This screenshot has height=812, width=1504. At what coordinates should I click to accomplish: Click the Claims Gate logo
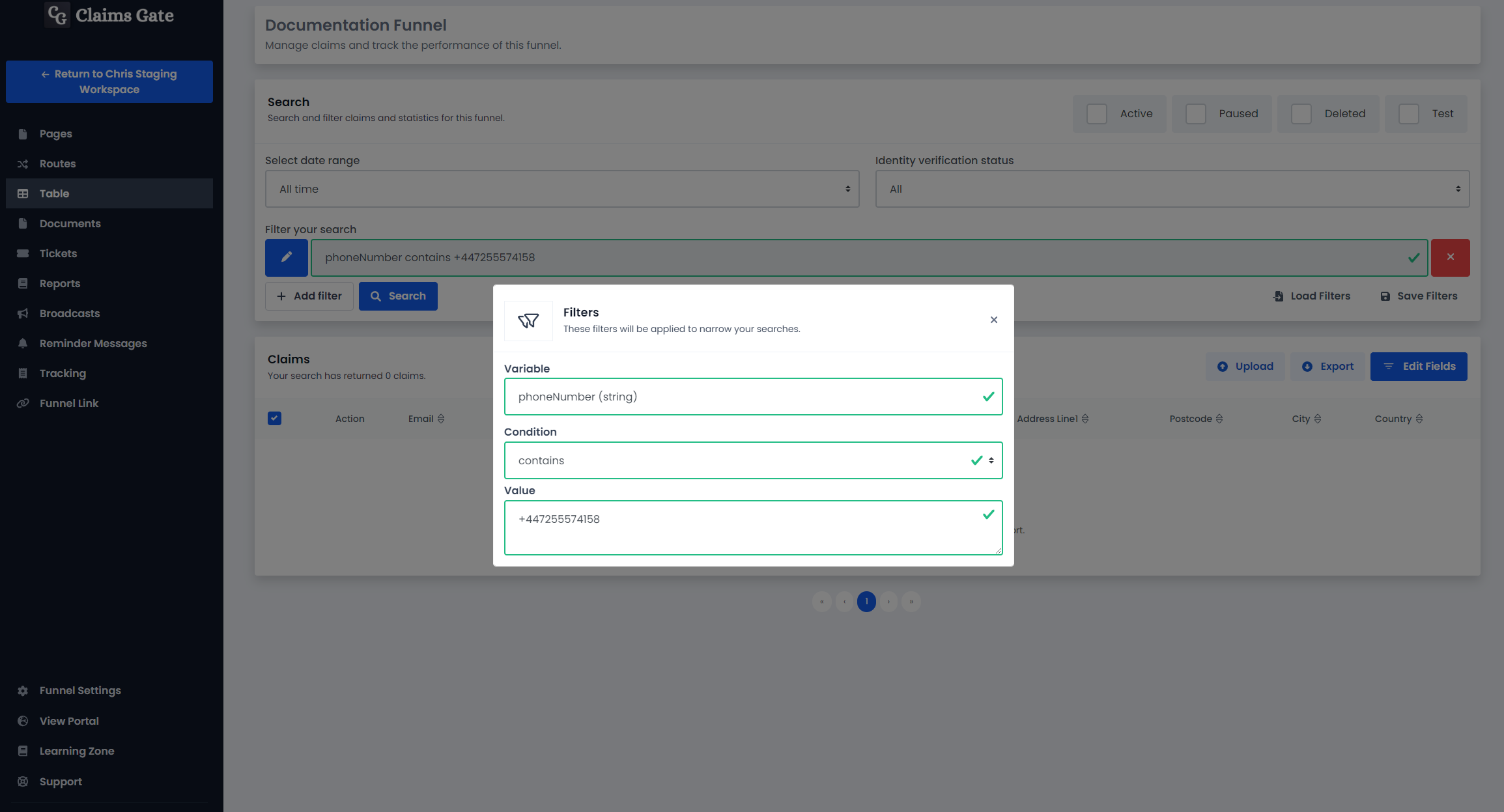click(109, 15)
